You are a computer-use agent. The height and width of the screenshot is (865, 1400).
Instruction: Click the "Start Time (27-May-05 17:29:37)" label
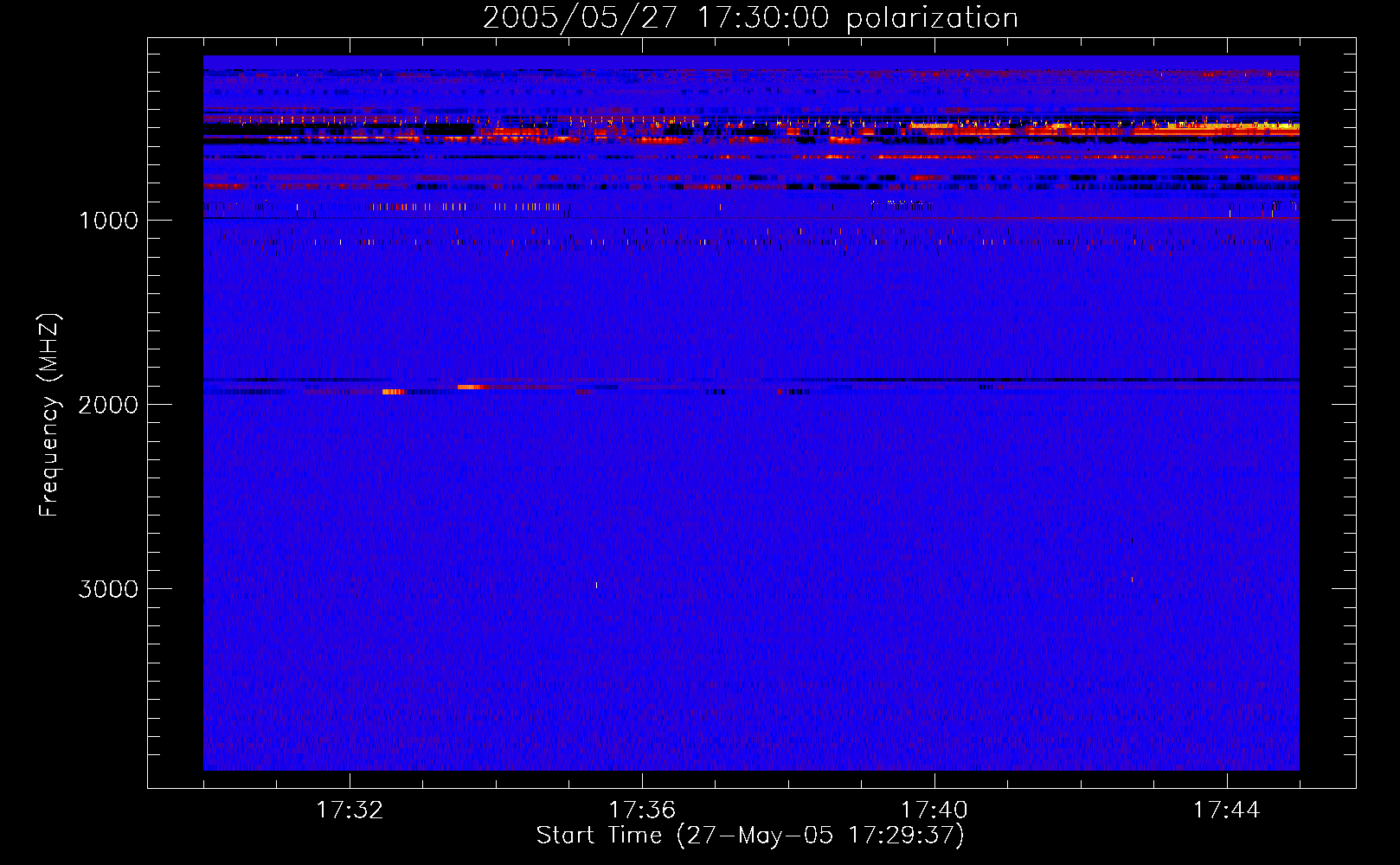pyautogui.click(x=750, y=836)
